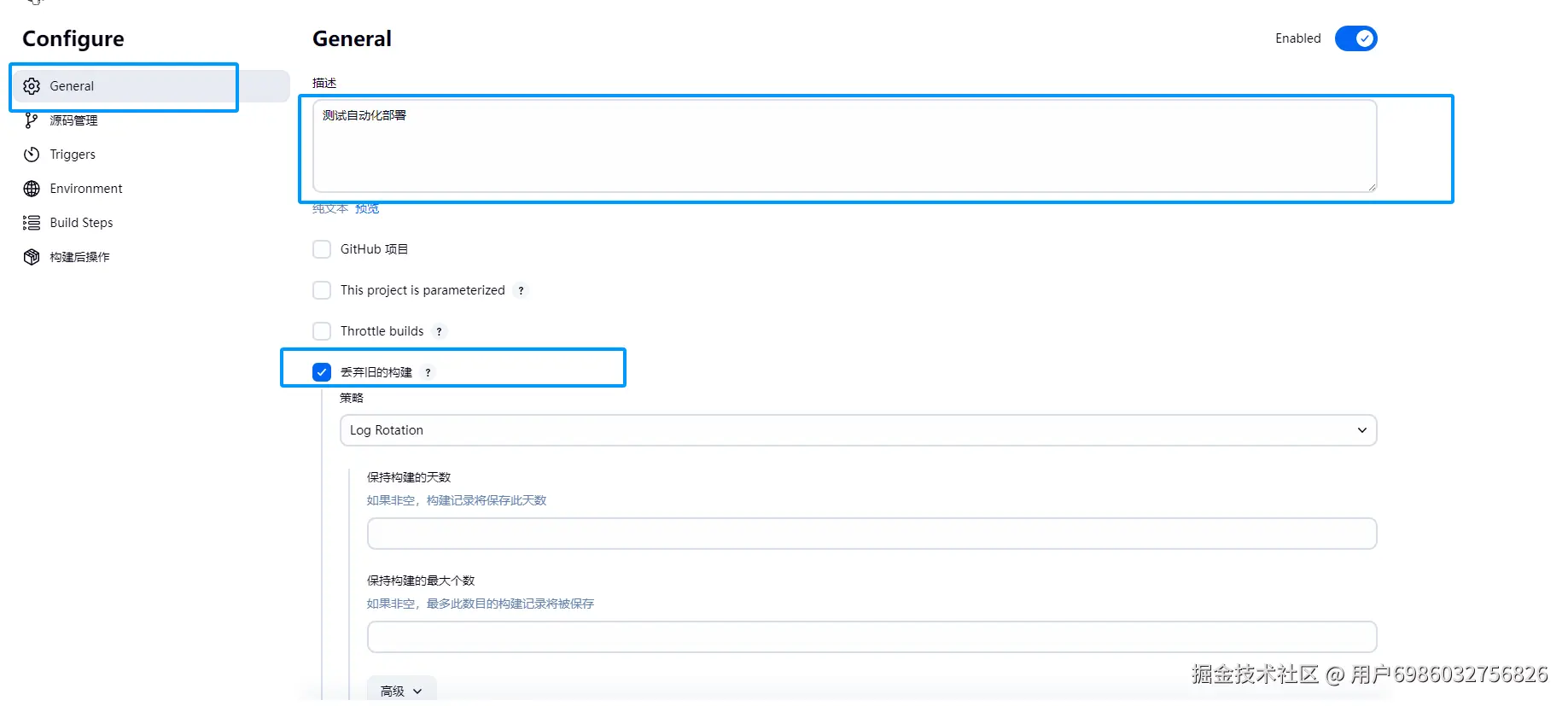This screenshot has height=706, width=1568.
Task: Click the 构建后操作 package icon
Action: pos(32,257)
